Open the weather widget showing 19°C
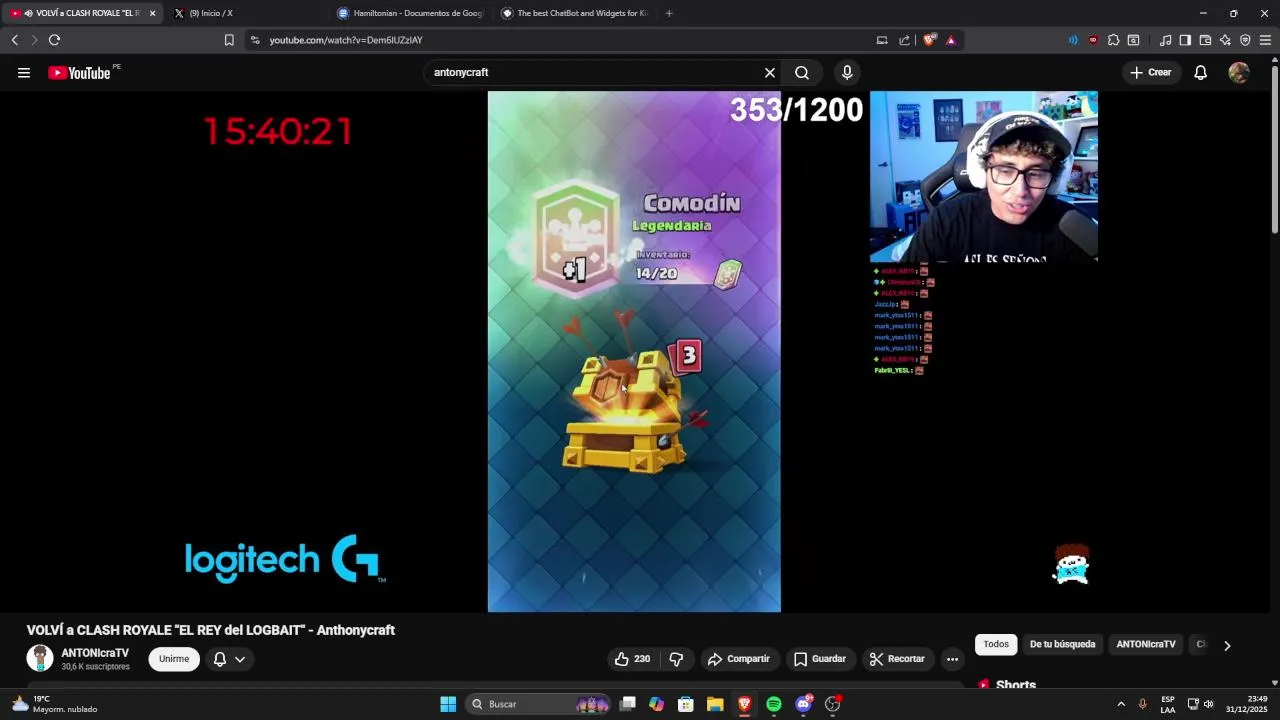This screenshot has width=1280, height=720. [x=55, y=704]
